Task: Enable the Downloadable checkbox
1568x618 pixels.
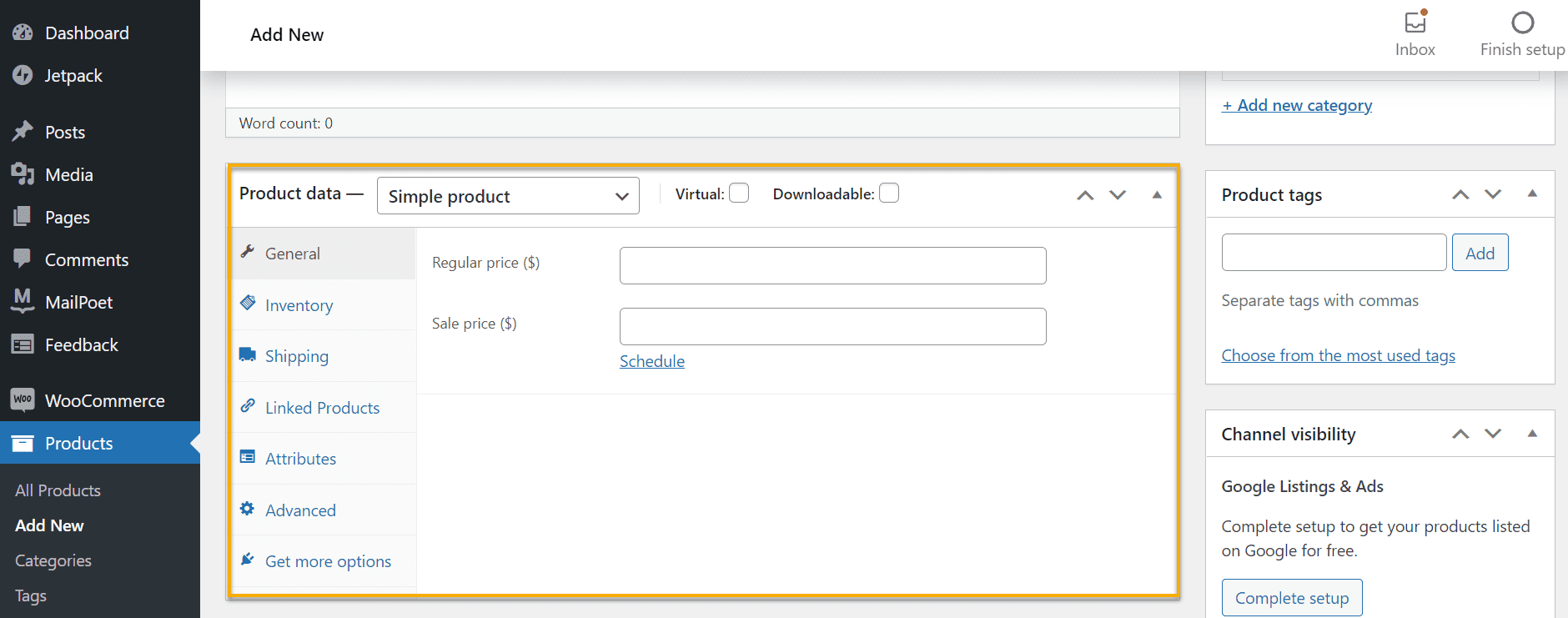Action: (x=889, y=193)
